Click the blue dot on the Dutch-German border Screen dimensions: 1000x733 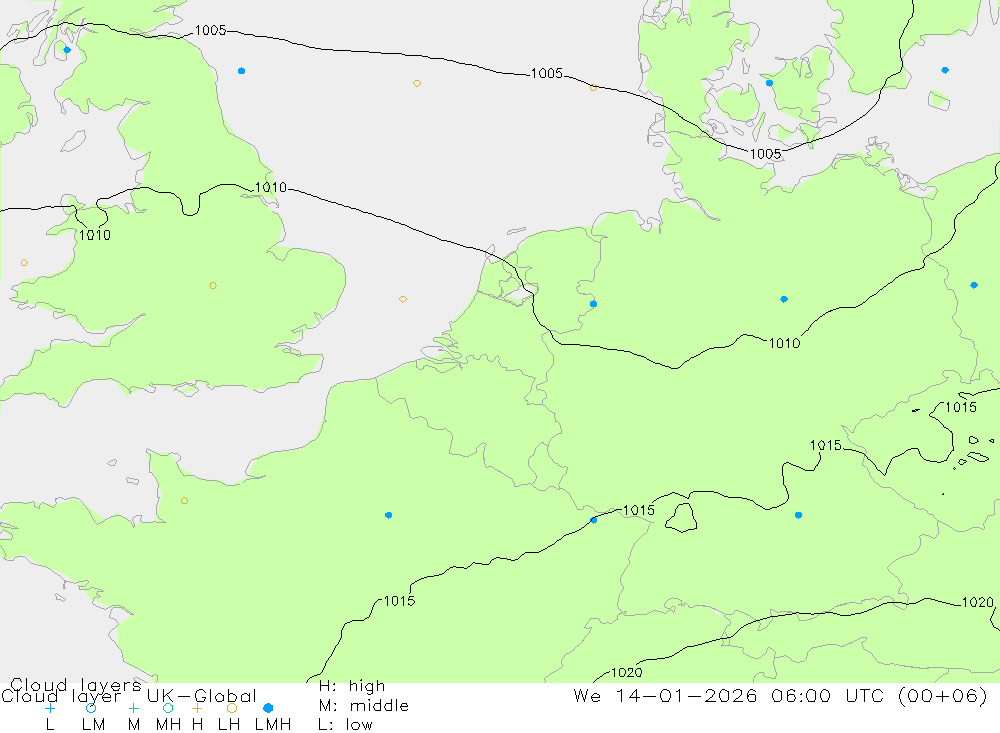point(593,304)
